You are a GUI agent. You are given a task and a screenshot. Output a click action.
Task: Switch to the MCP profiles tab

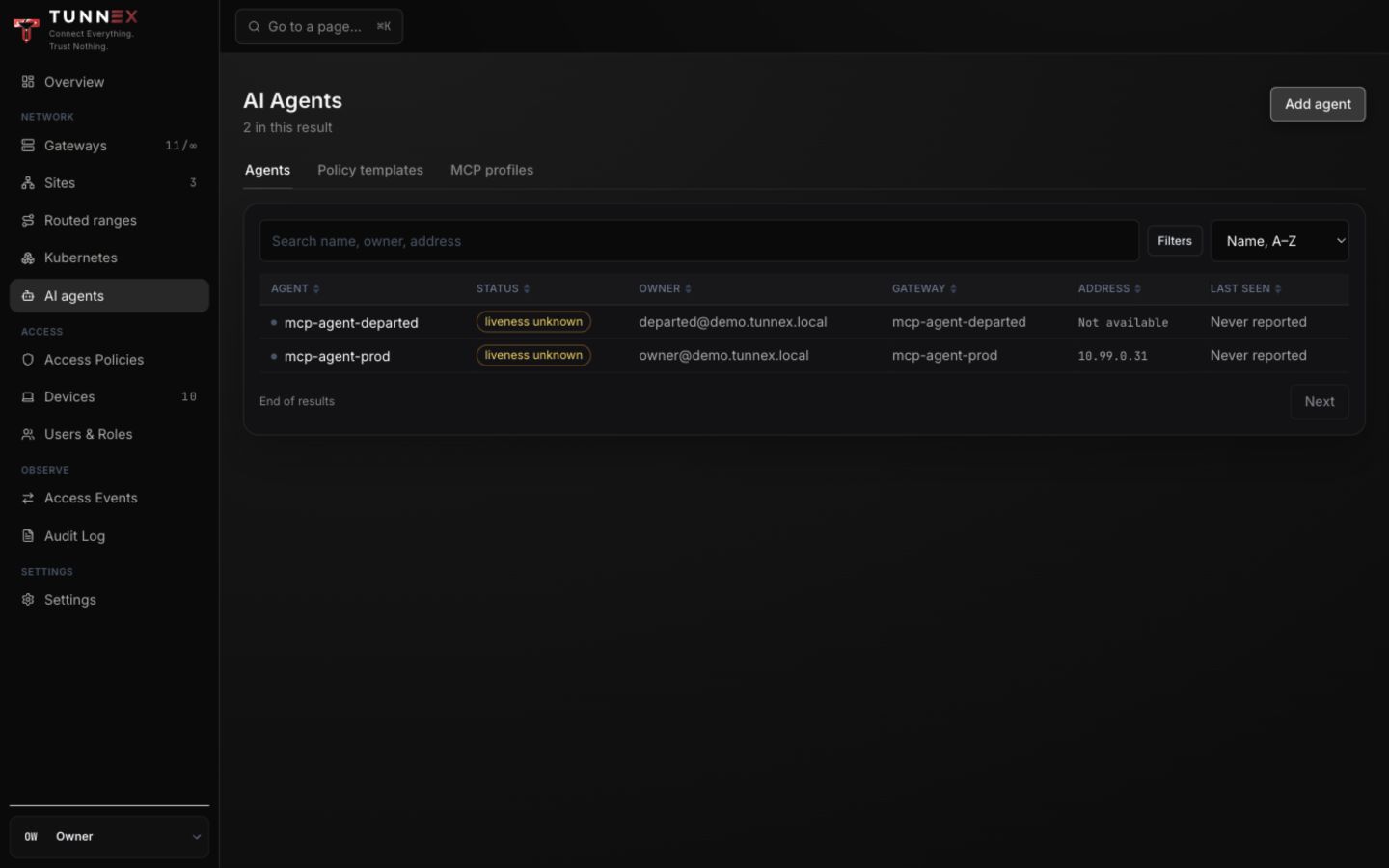click(492, 170)
